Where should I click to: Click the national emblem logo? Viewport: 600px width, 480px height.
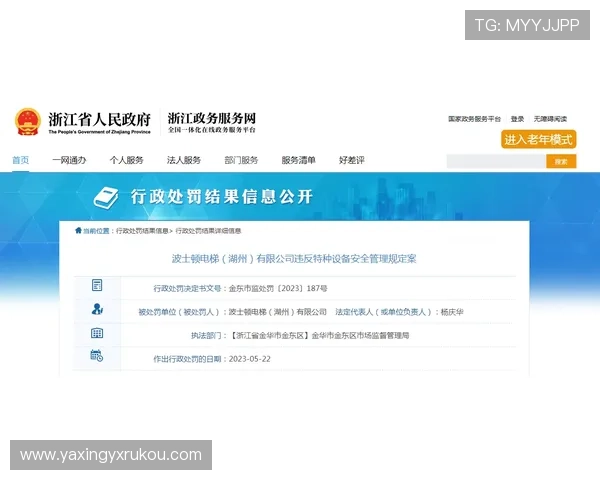[28, 122]
